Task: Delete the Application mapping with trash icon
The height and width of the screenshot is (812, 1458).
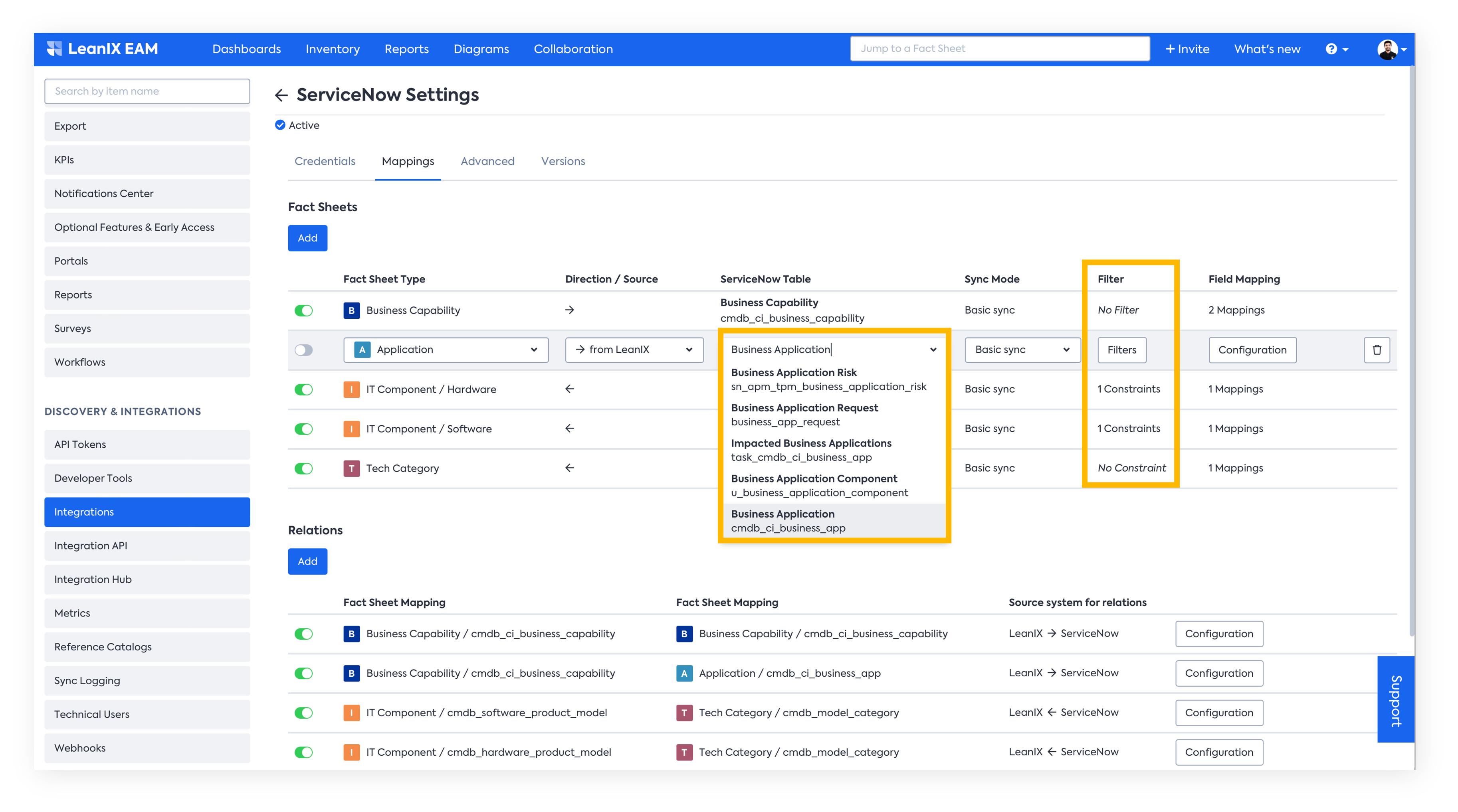Action: tap(1377, 350)
